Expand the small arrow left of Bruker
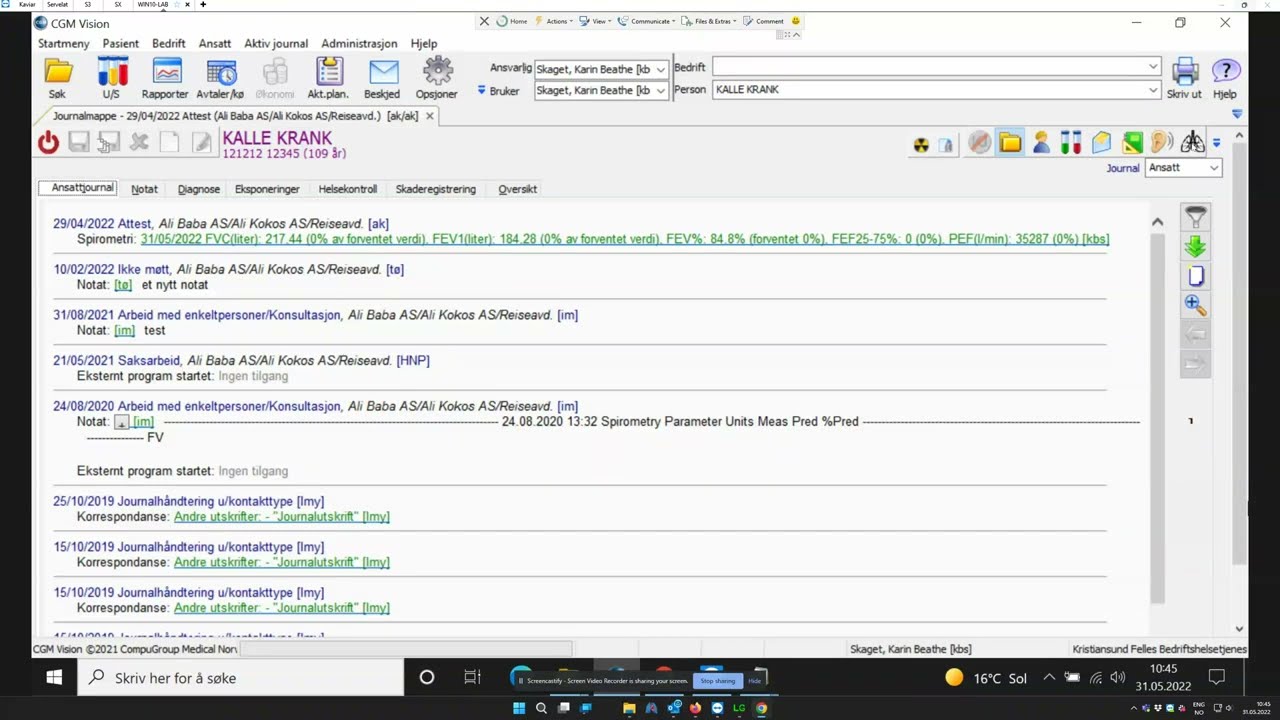This screenshot has height=720, width=1280. 481,90
